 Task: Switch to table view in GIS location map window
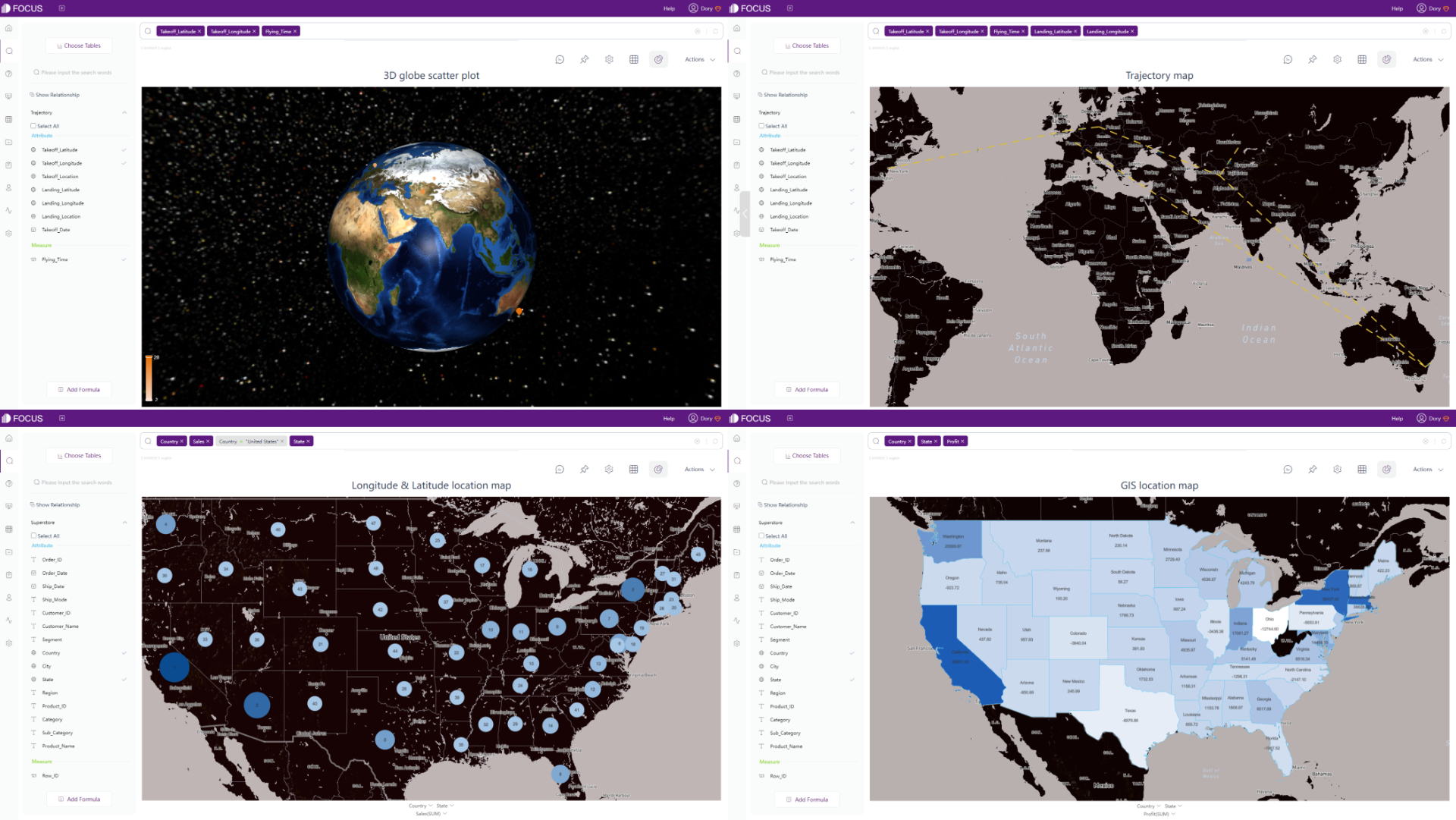(x=1362, y=470)
